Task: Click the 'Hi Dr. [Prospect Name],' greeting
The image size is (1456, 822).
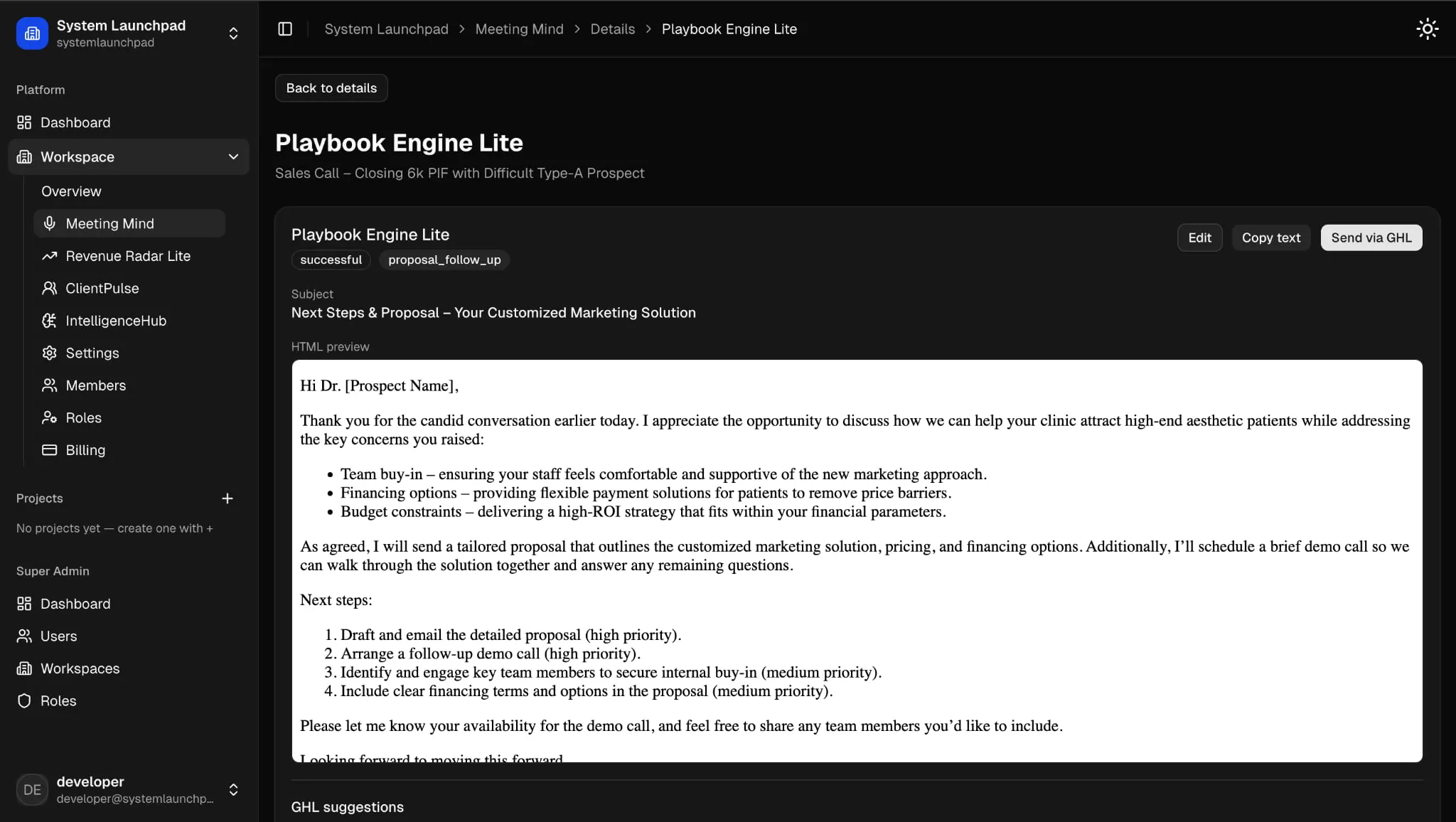Action: (x=379, y=386)
